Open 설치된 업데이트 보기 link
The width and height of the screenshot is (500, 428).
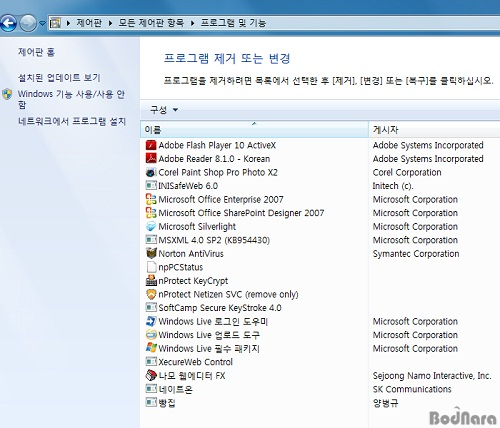pos(59,78)
